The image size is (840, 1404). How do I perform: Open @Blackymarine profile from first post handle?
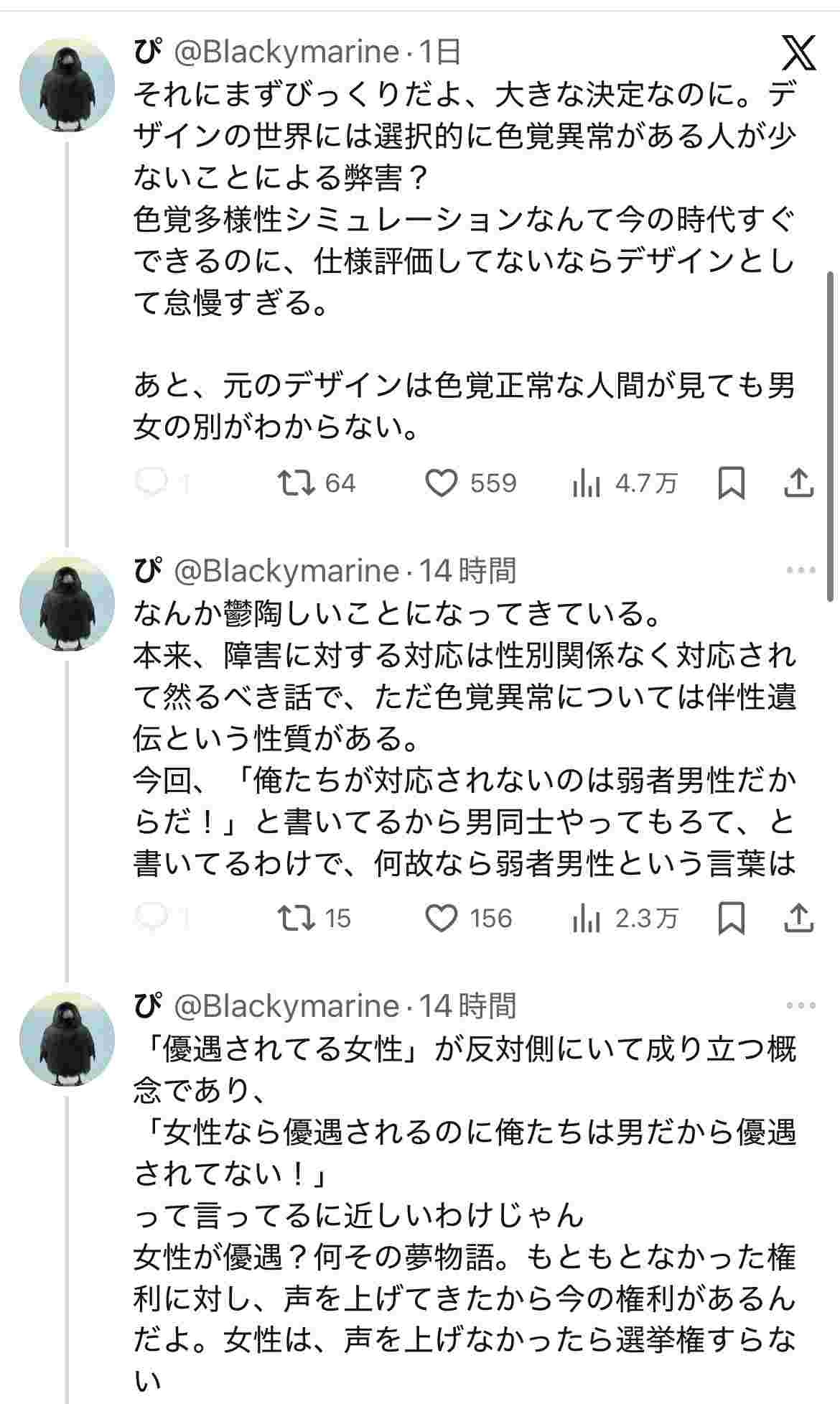pyautogui.click(x=286, y=52)
